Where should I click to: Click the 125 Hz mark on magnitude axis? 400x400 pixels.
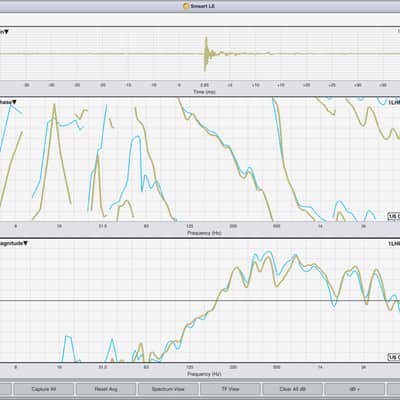(190, 367)
